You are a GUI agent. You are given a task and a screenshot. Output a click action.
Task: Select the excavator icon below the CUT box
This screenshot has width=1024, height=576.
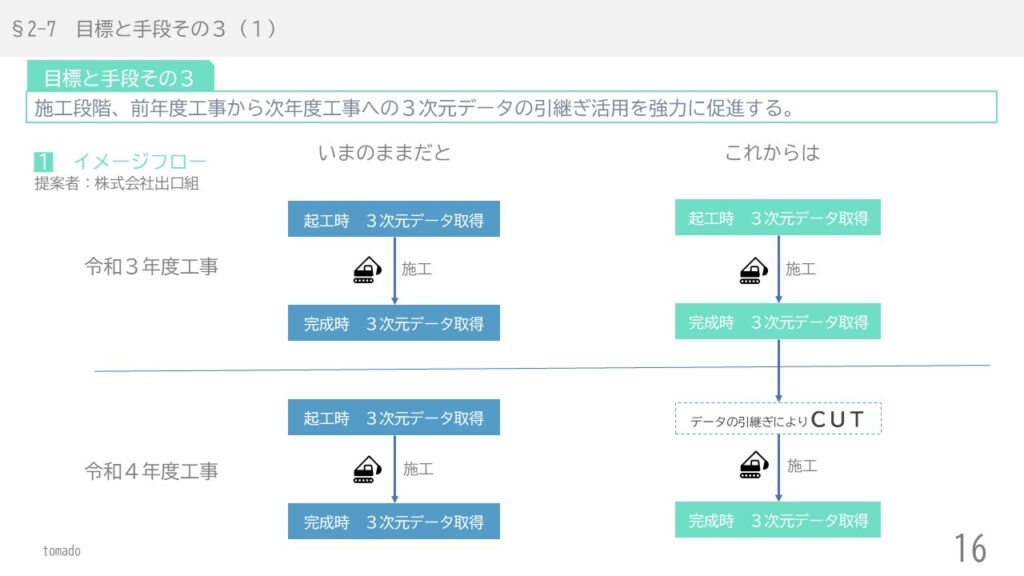click(x=753, y=465)
